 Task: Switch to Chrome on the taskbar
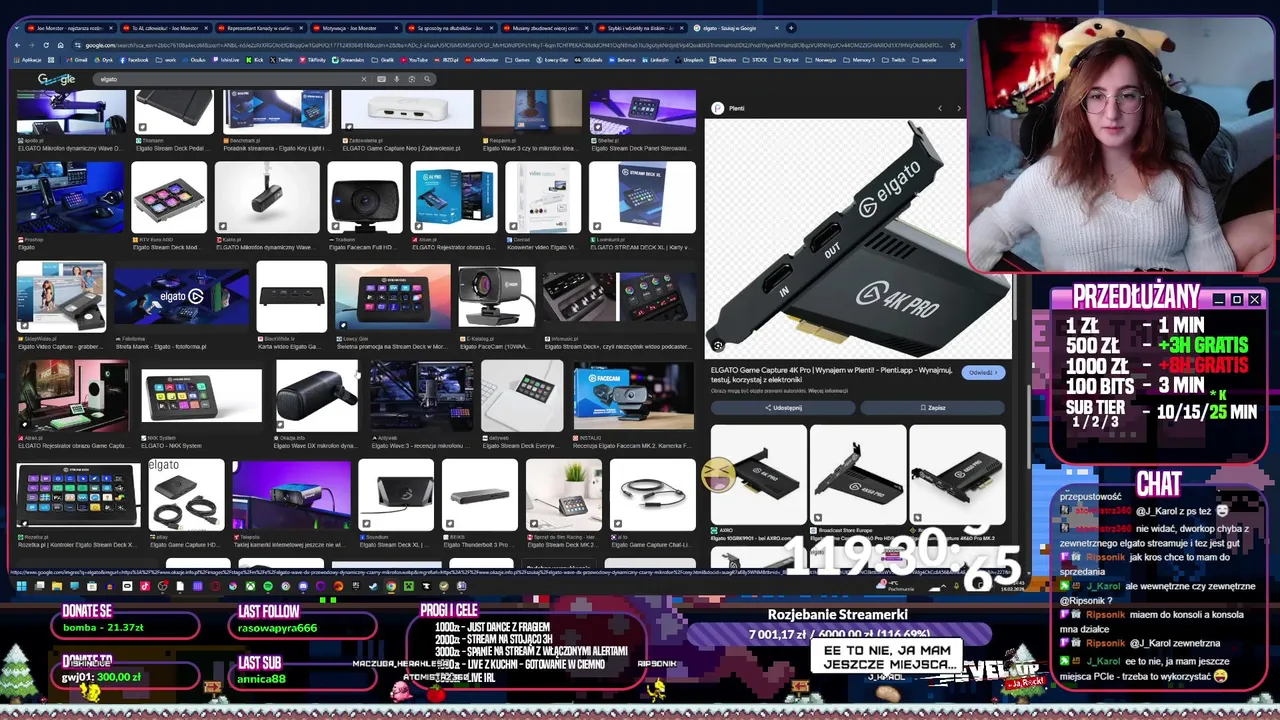point(391,586)
